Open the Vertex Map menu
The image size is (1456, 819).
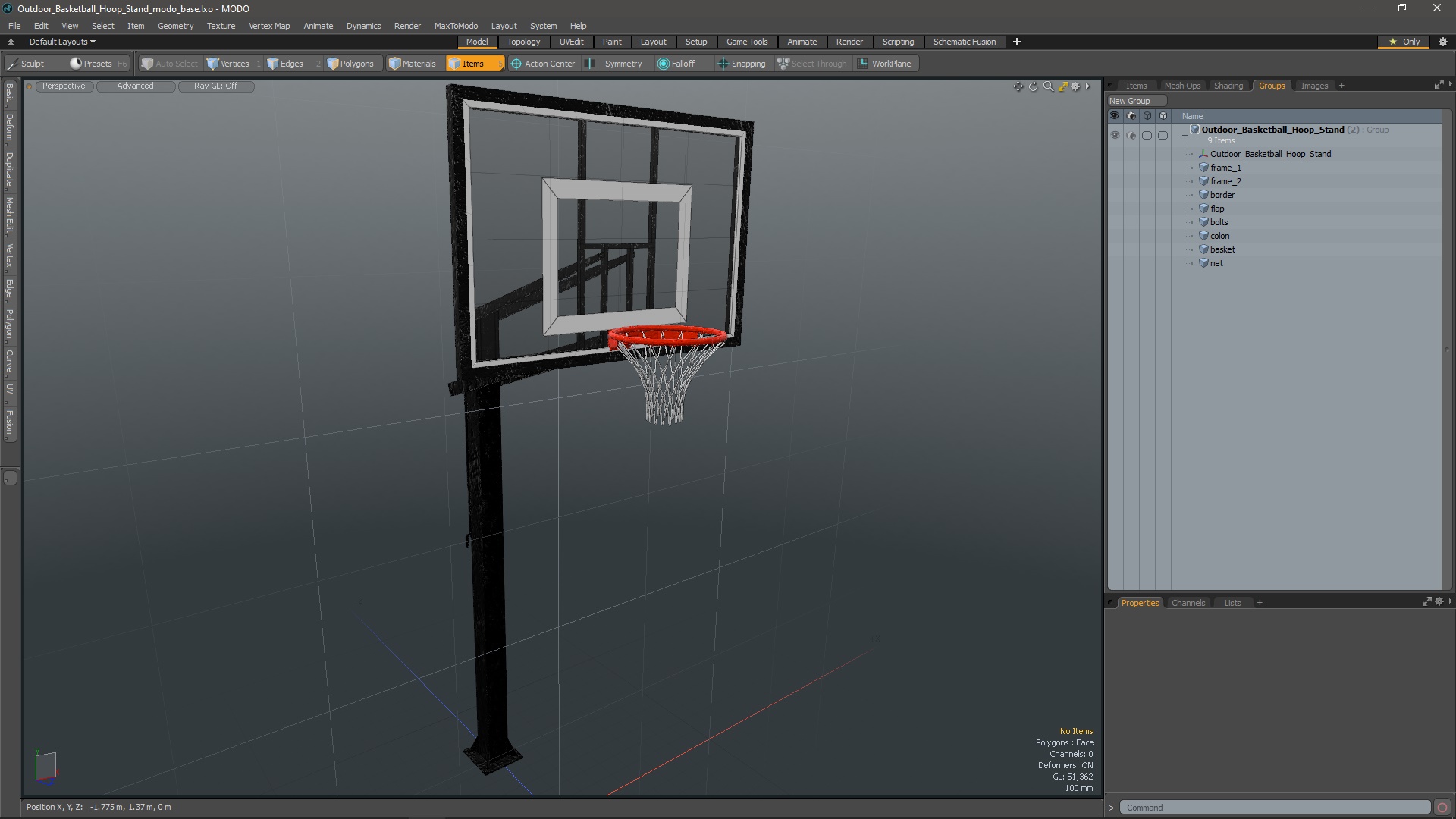[x=269, y=26]
